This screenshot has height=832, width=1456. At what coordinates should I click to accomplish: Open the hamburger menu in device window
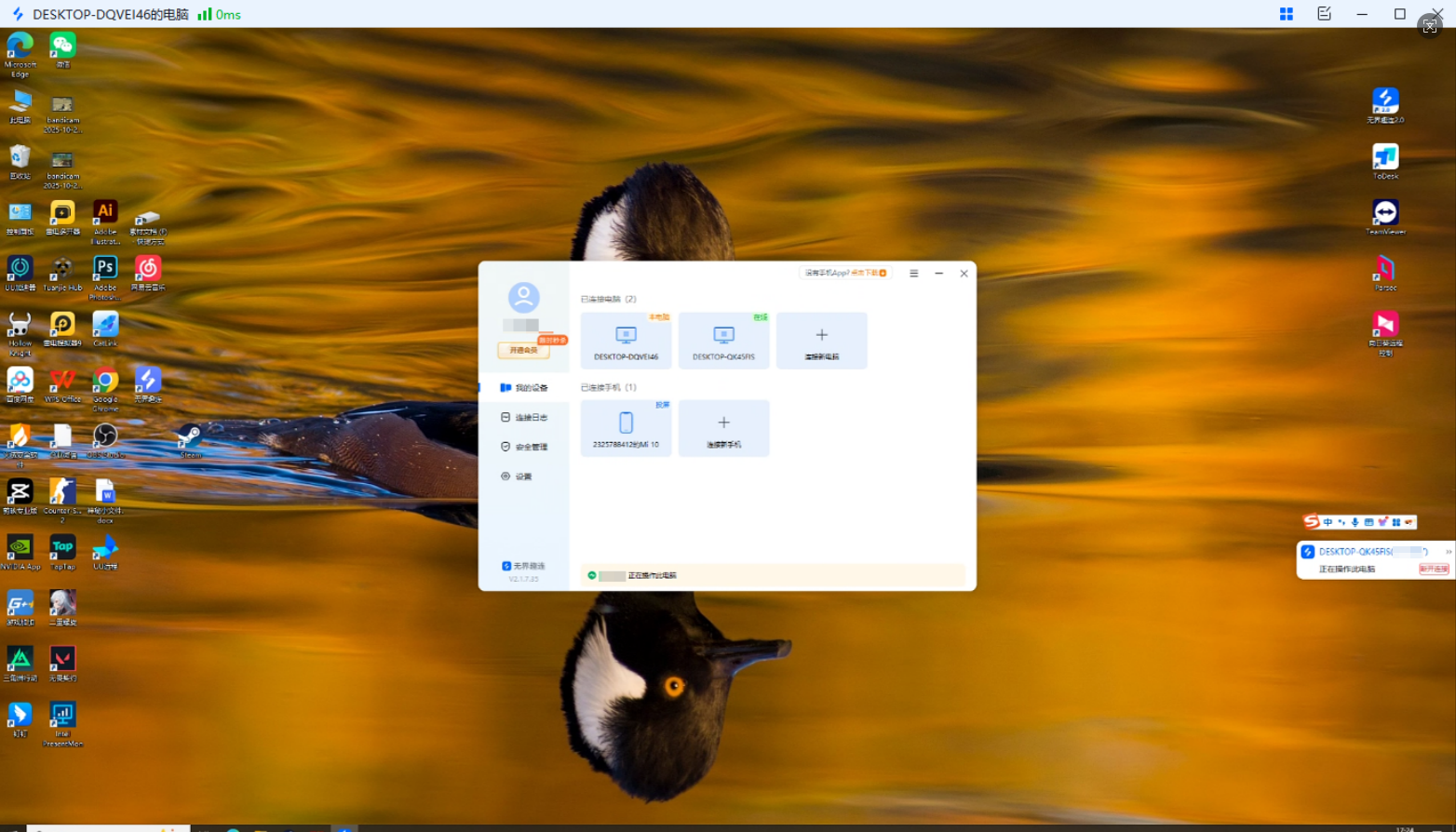pos(913,274)
